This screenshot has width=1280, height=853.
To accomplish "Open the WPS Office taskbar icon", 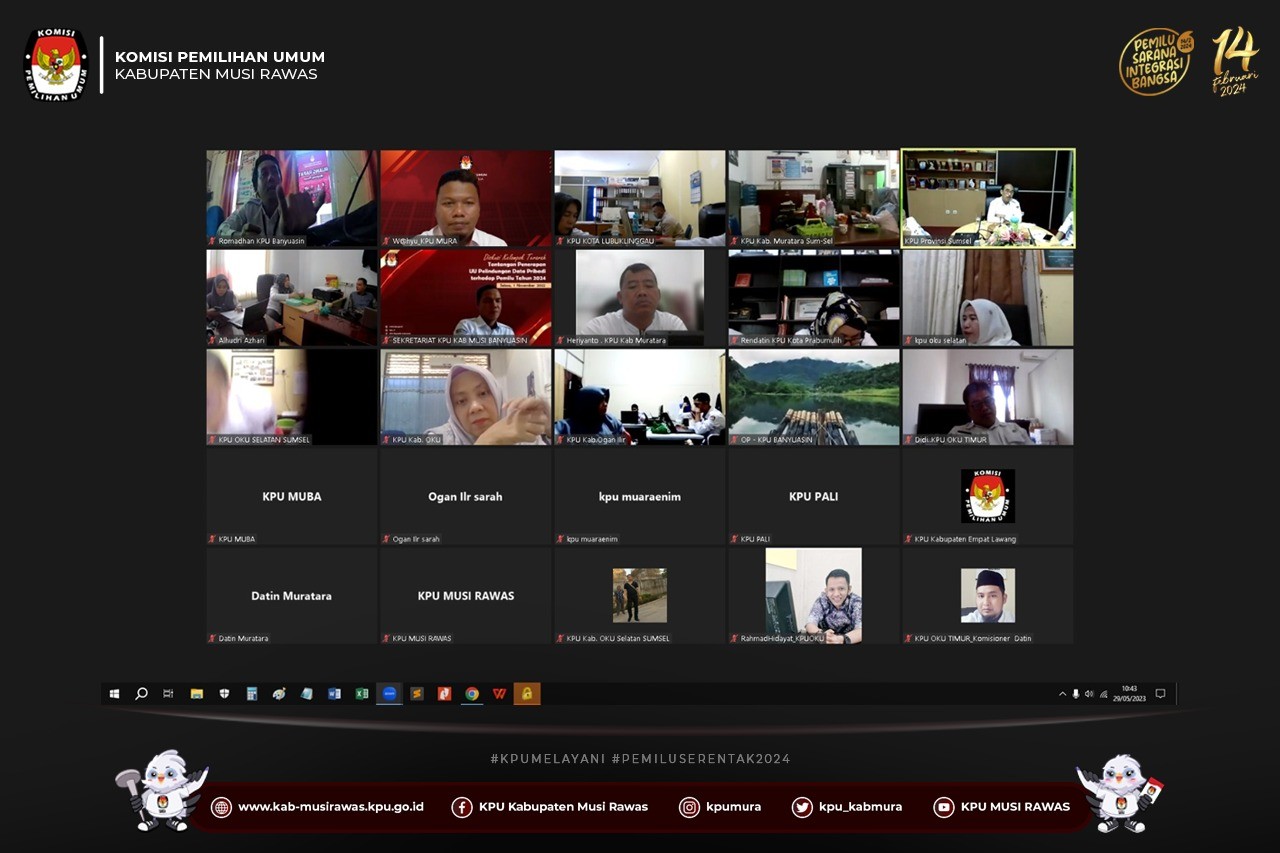I will click(499, 694).
